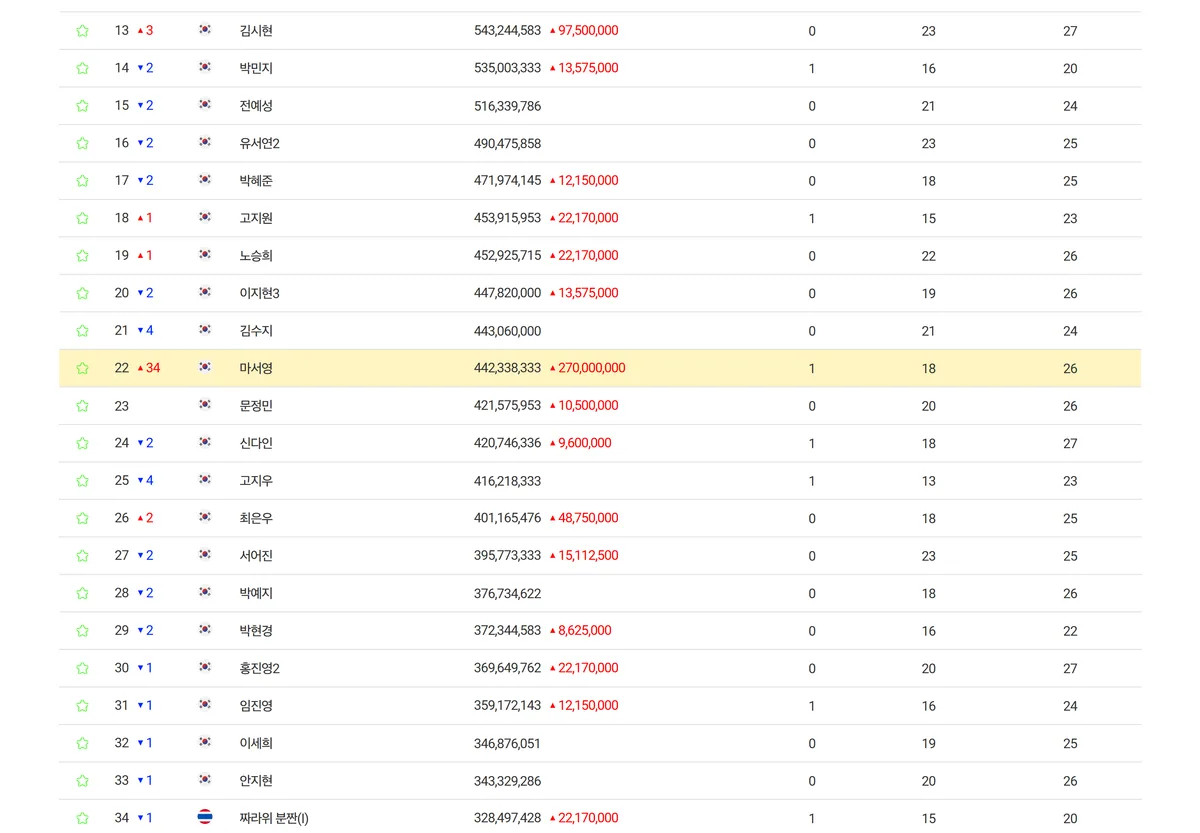Select prize total 416,218,333
The height and width of the screenshot is (833, 1200).
(507, 481)
